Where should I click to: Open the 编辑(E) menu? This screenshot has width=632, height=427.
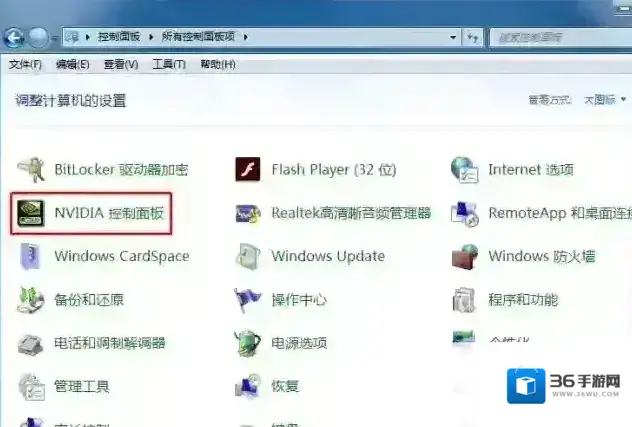point(73,64)
